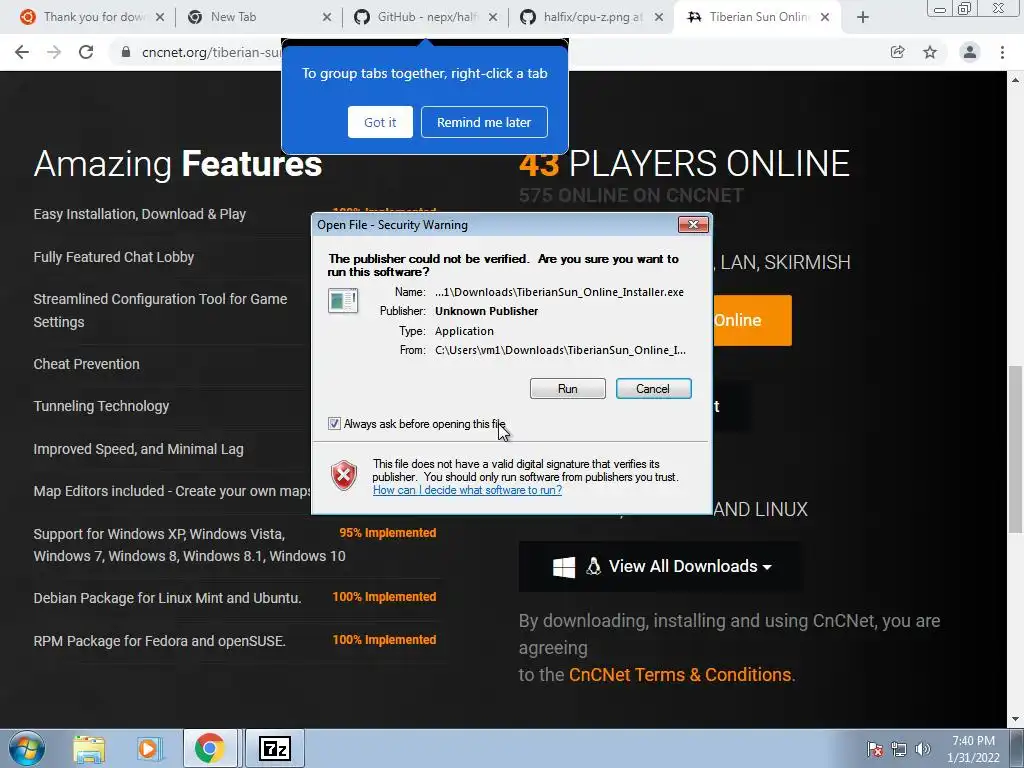The width and height of the screenshot is (1024, 768).
Task: Click 'Cheat Prevention' feature text
Action: 86,364
